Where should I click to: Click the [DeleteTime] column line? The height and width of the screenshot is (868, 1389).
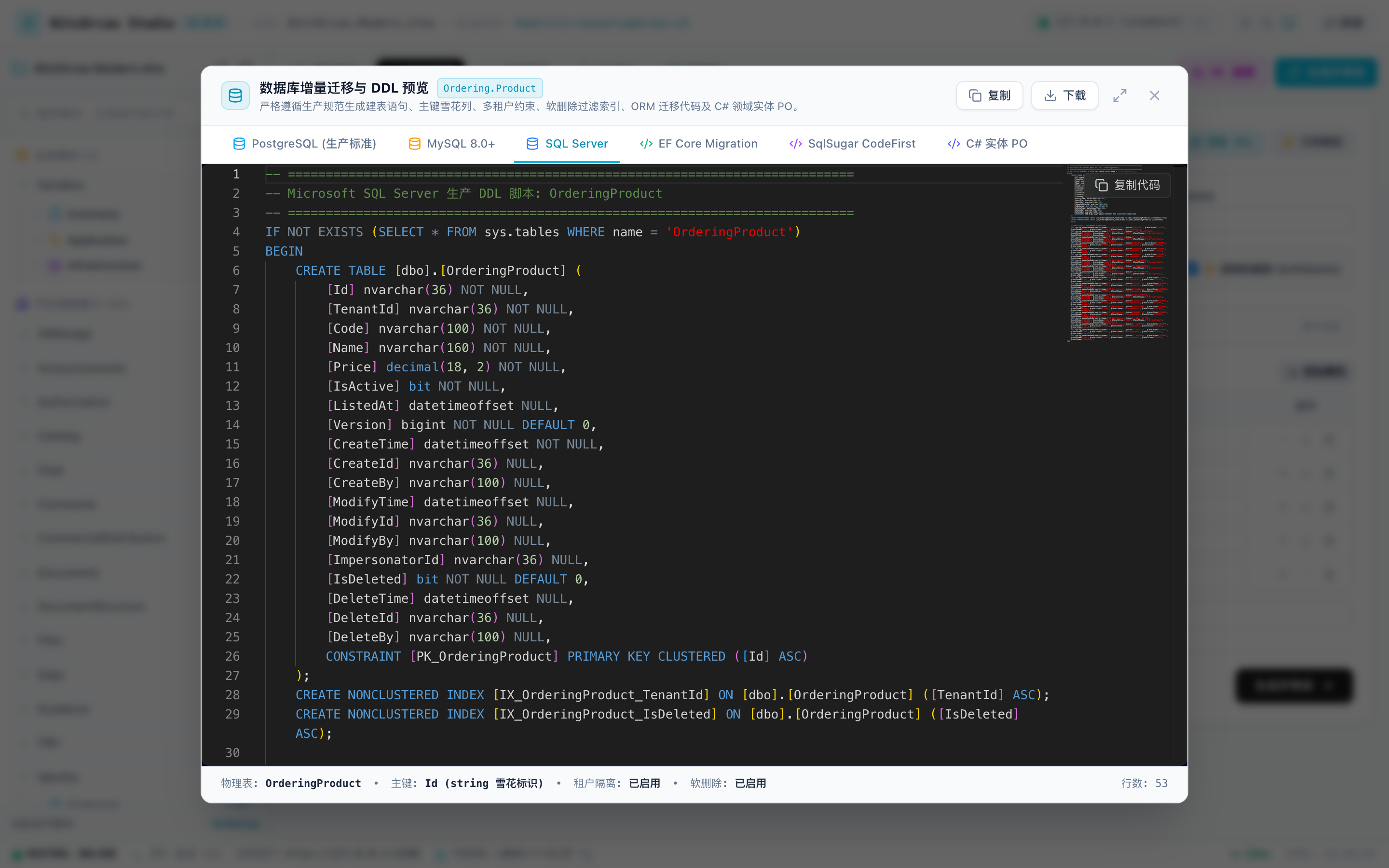coord(450,599)
